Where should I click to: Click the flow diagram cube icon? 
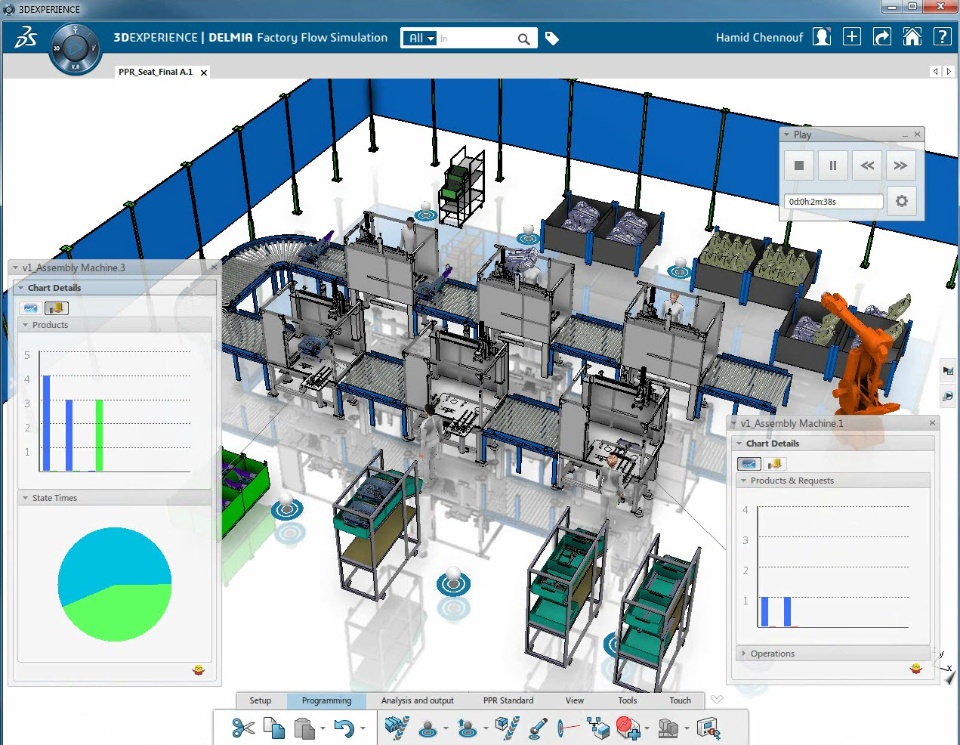coord(598,728)
